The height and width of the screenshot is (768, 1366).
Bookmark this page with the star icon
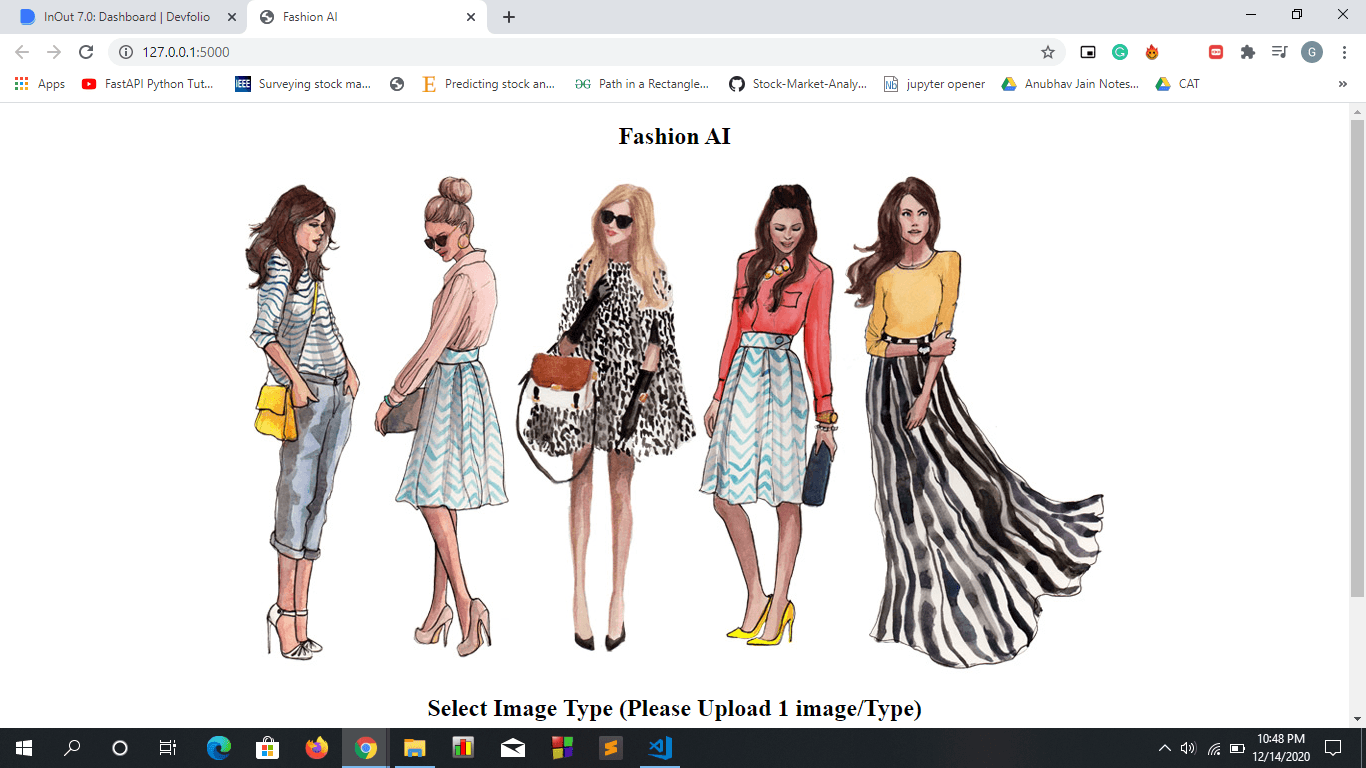(x=1047, y=52)
